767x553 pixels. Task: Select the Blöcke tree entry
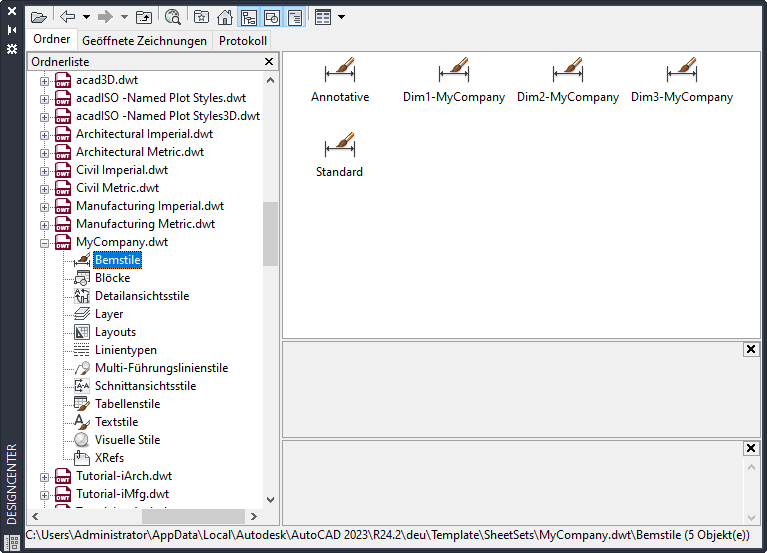[113, 278]
